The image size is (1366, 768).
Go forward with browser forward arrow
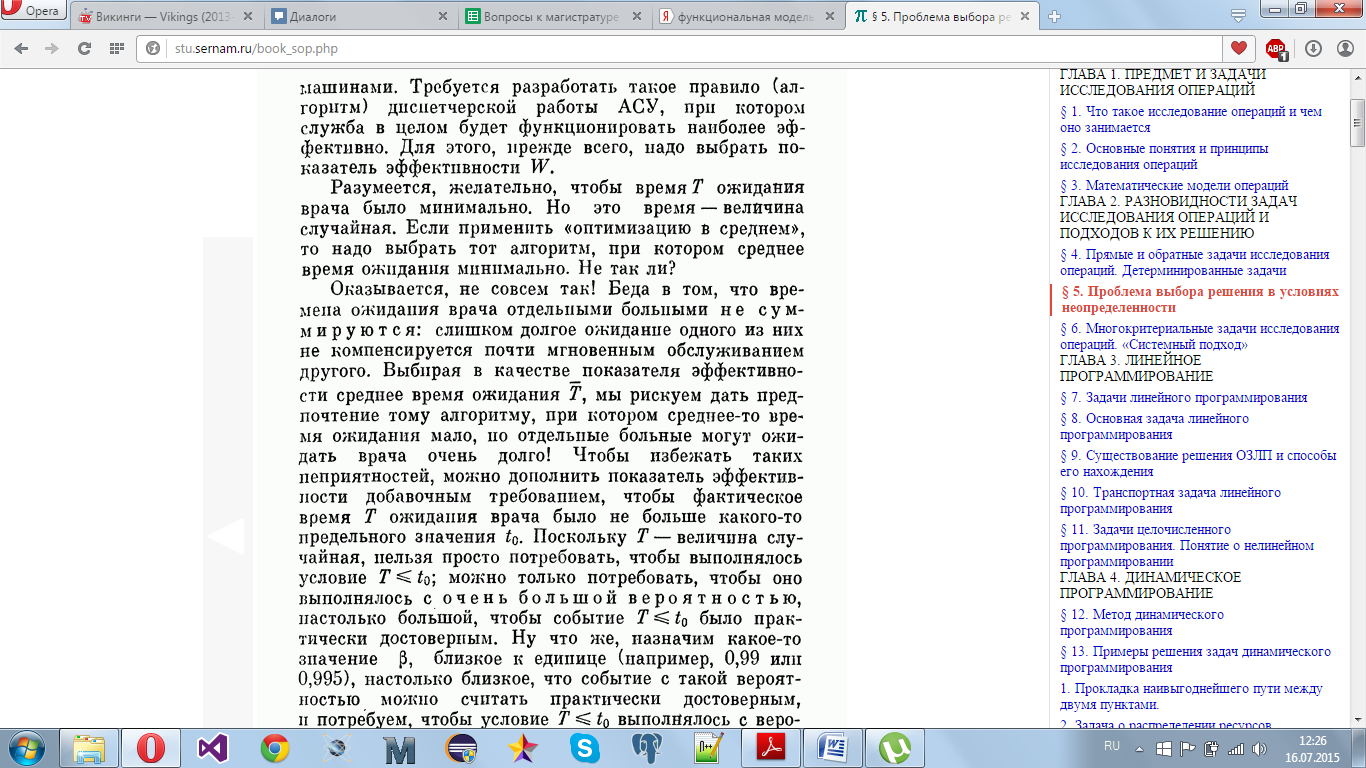click(53, 48)
